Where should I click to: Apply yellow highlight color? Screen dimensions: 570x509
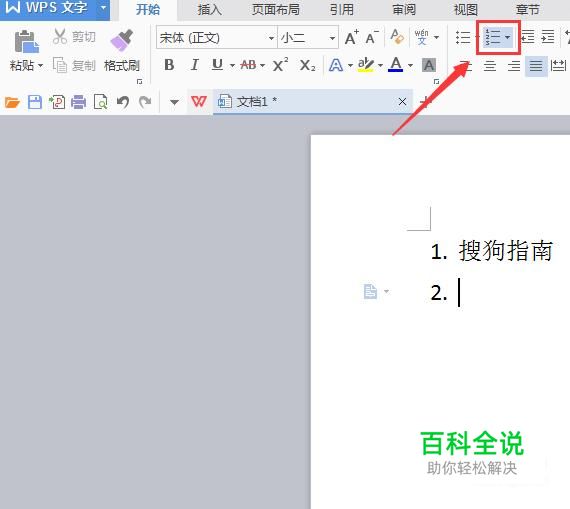366,65
